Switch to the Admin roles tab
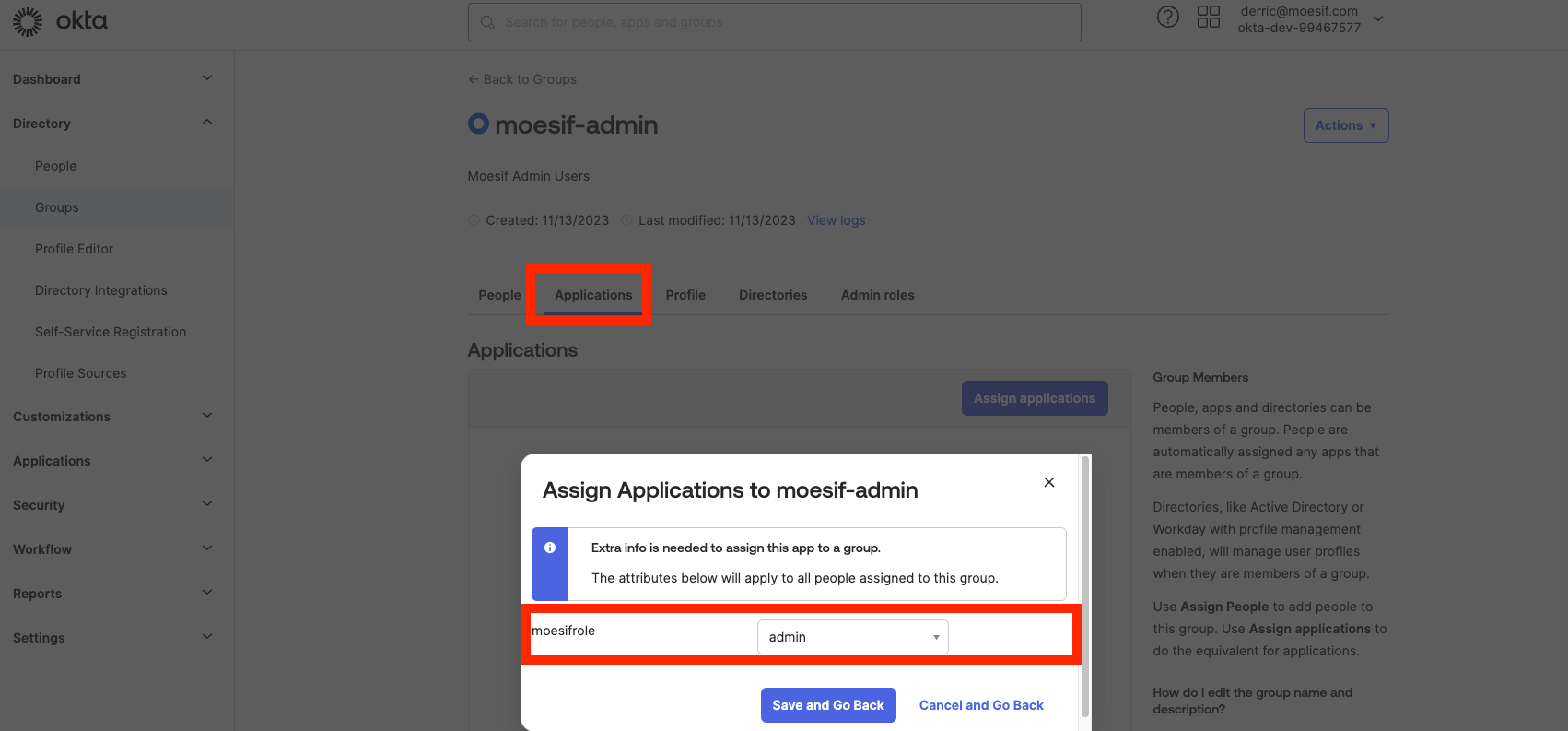 click(877, 295)
